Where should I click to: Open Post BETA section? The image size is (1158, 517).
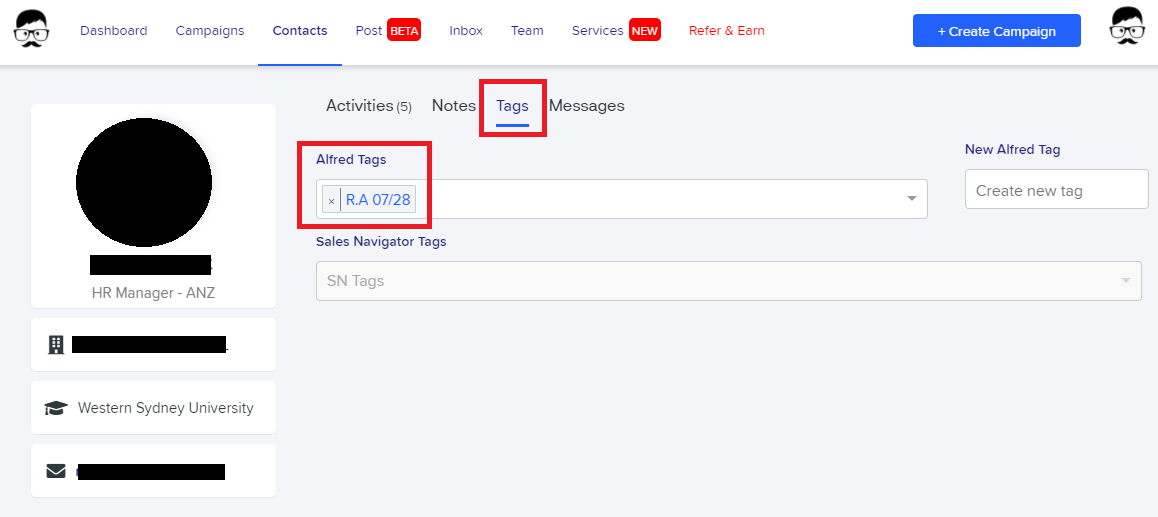point(388,30)
